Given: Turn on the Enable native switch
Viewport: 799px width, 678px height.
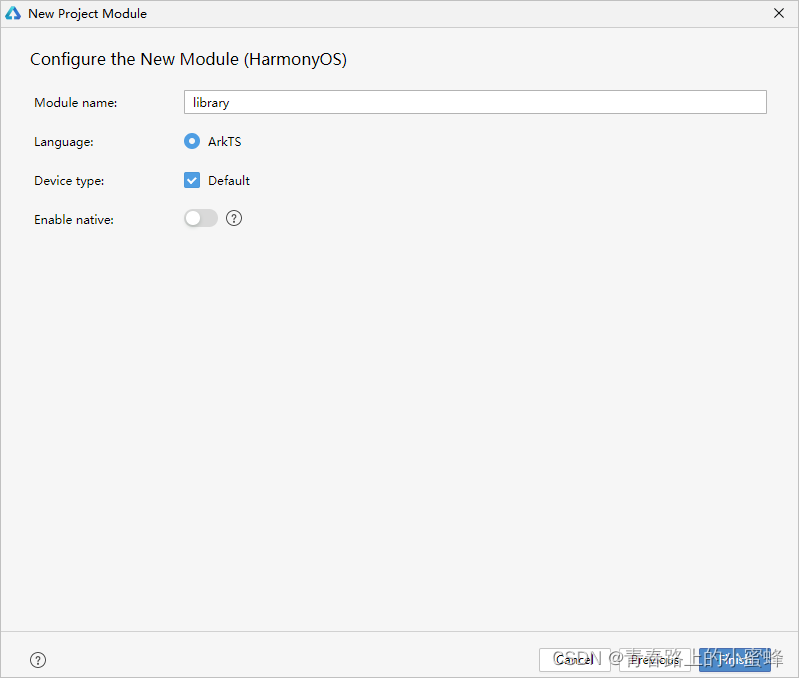Looking at the screenshot, I should [x=201, y=218].
